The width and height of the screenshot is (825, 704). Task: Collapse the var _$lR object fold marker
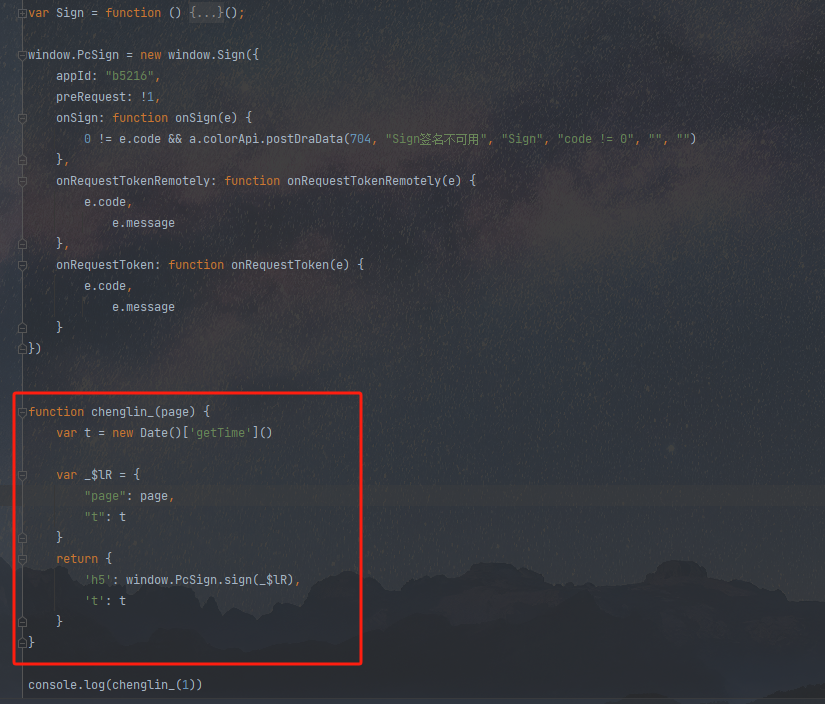pos(22,476)
